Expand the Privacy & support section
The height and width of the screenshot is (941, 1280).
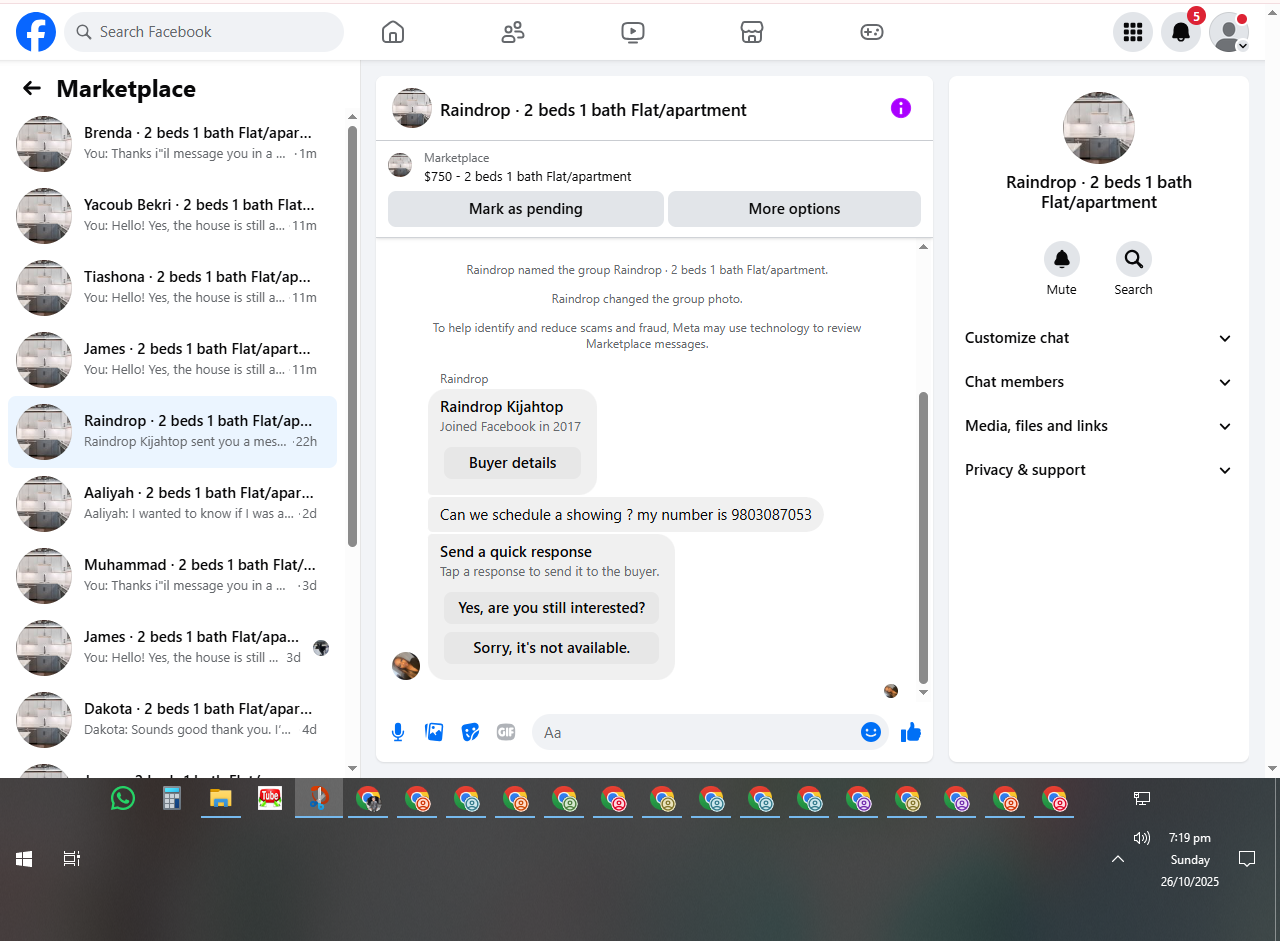pyautogui.click(x=1099, y=470)
